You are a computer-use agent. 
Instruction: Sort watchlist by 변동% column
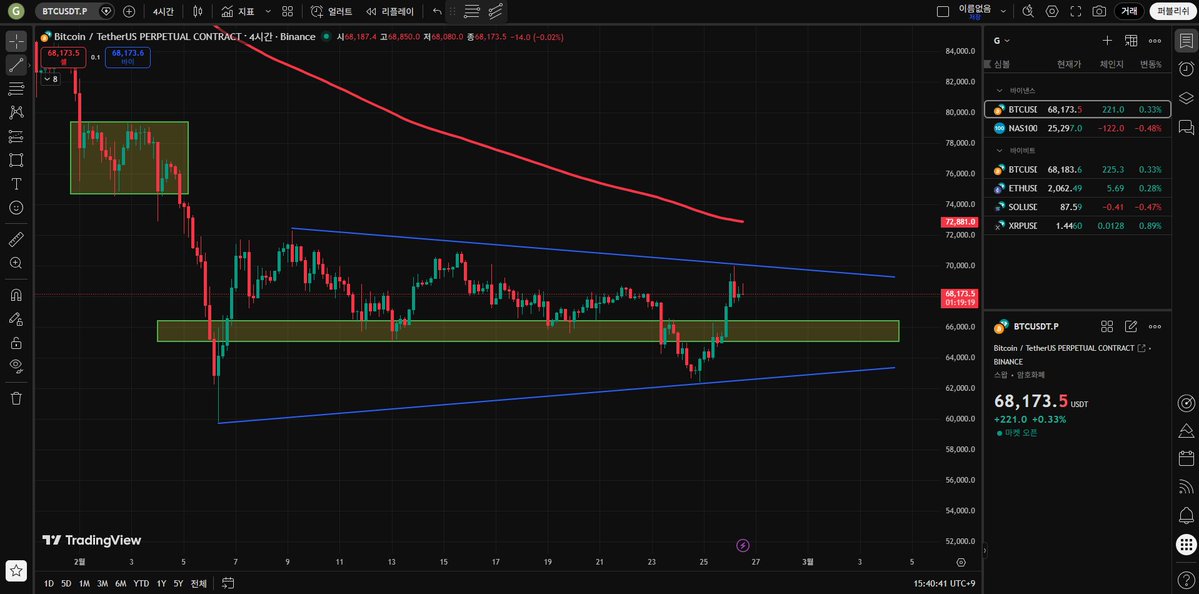[x=1151, y=64]
